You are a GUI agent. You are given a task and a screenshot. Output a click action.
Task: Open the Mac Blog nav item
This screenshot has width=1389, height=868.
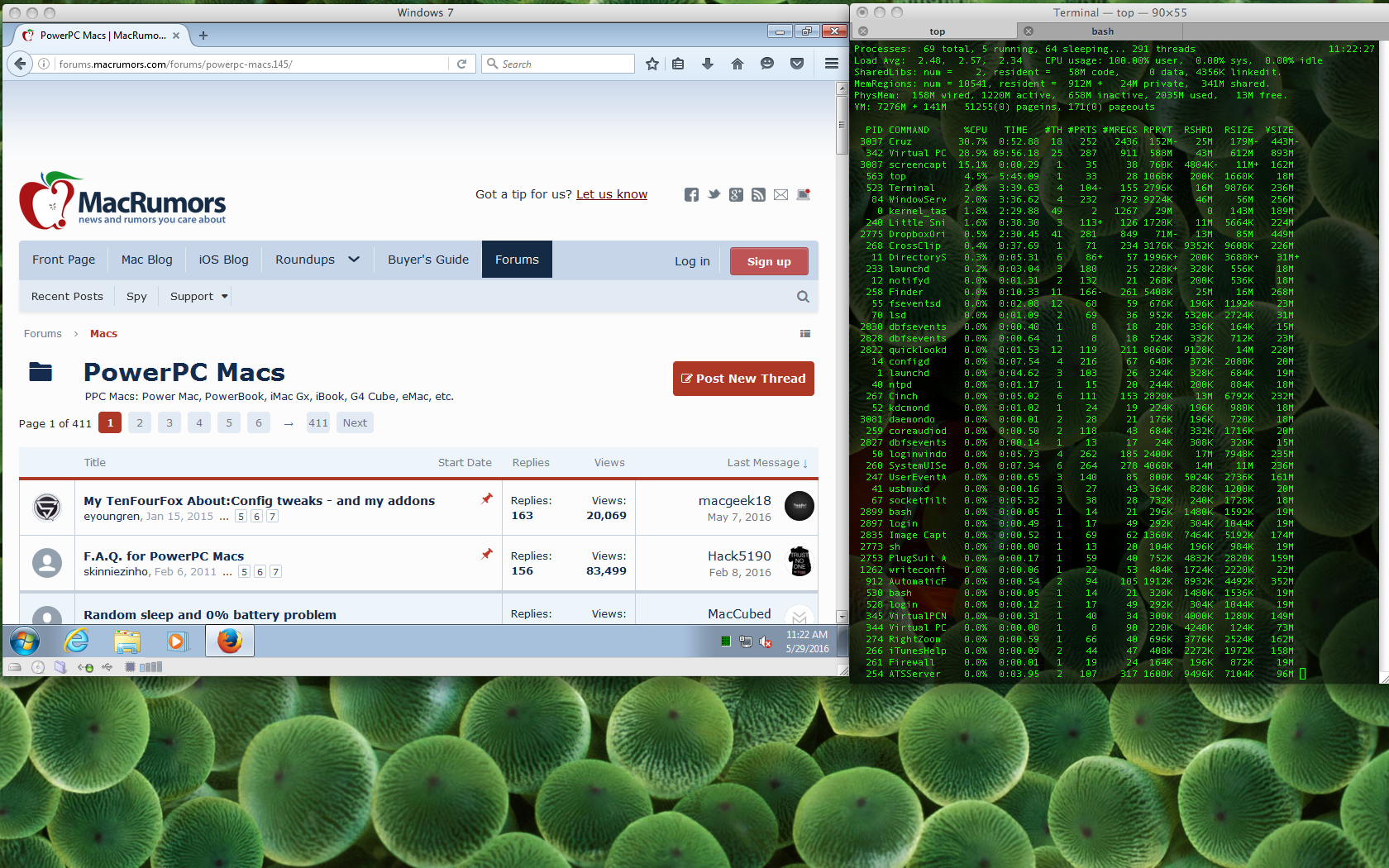[x=147, y=260]
